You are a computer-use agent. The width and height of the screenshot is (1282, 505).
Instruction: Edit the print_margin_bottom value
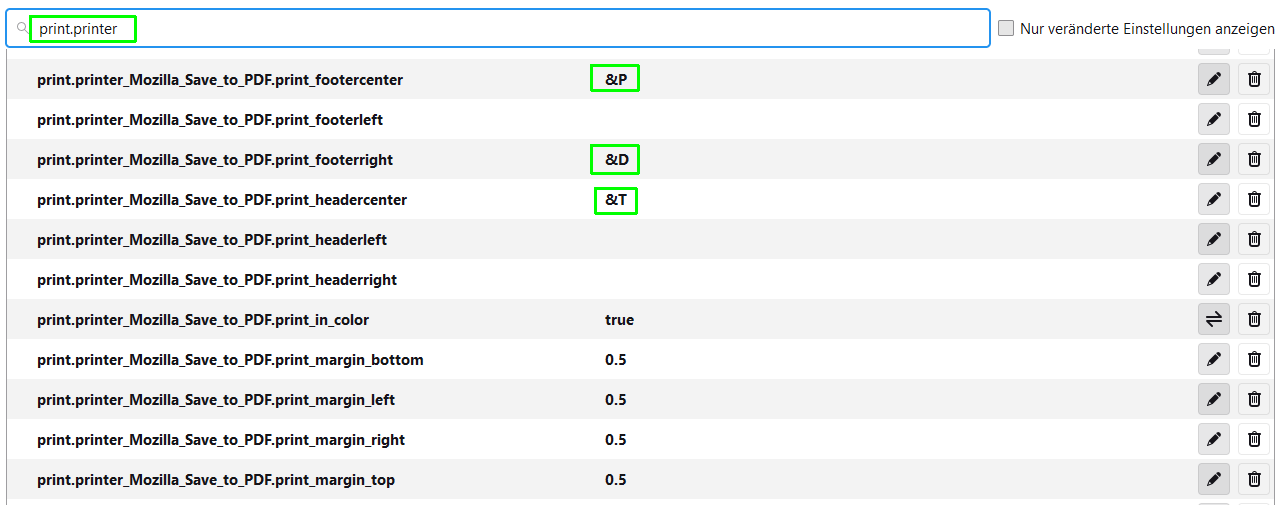[1213, 360]
